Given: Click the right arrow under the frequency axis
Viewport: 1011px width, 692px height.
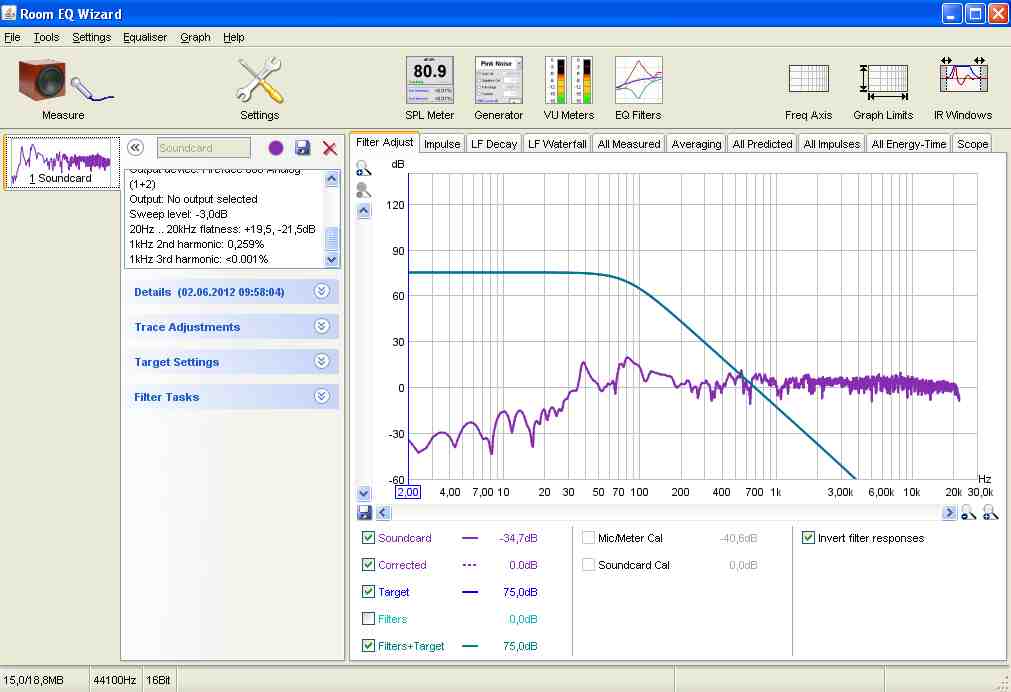Looking at the screenshot, I should (x=949, y=513).
